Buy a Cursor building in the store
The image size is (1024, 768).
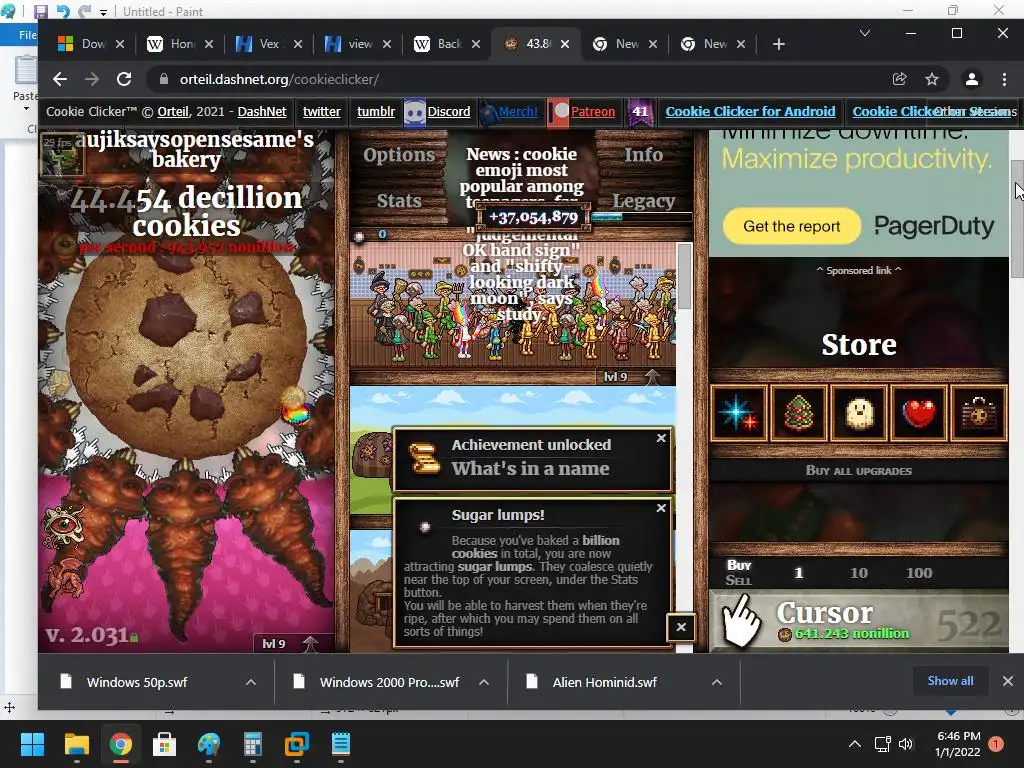[859, 621]
